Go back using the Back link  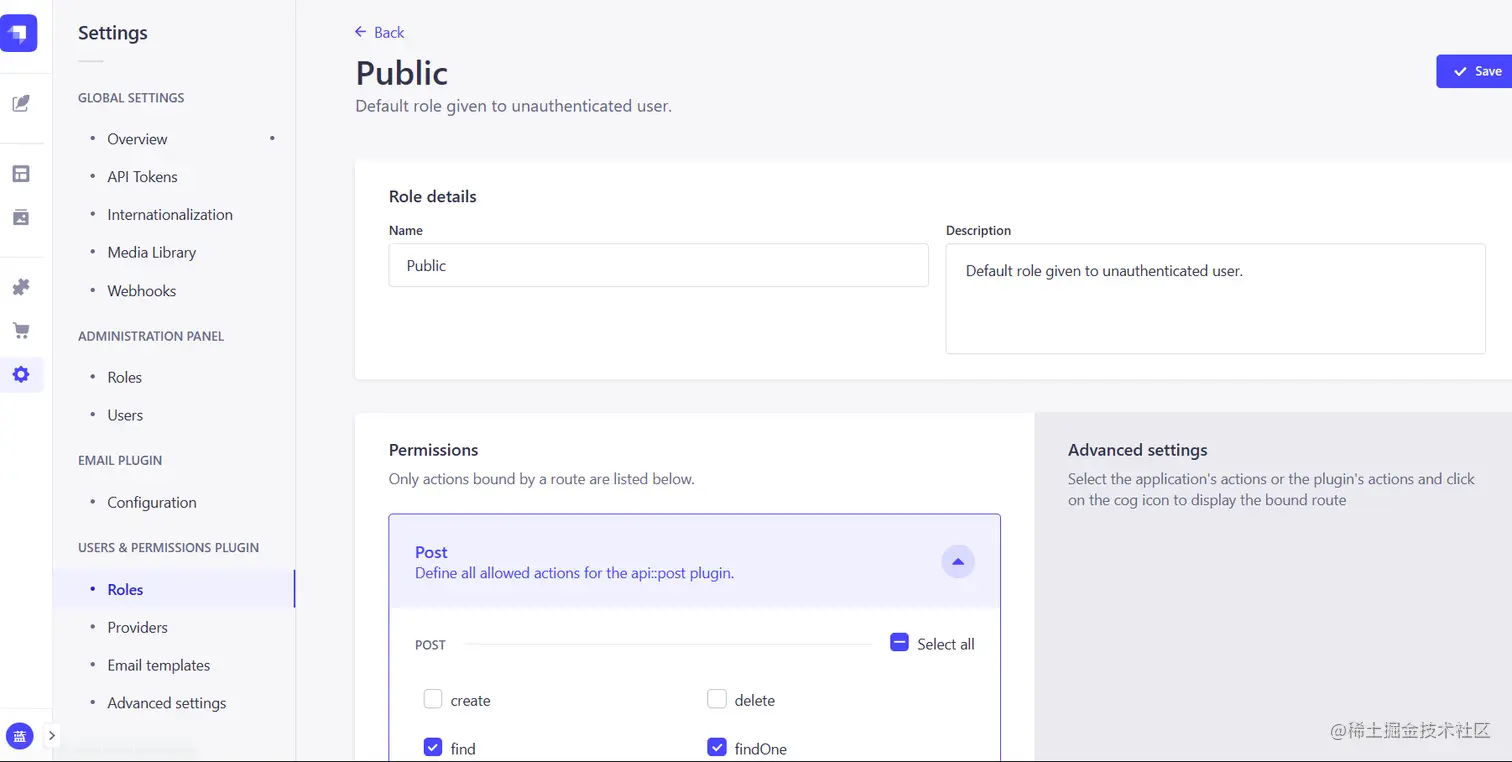click(379, 32)
